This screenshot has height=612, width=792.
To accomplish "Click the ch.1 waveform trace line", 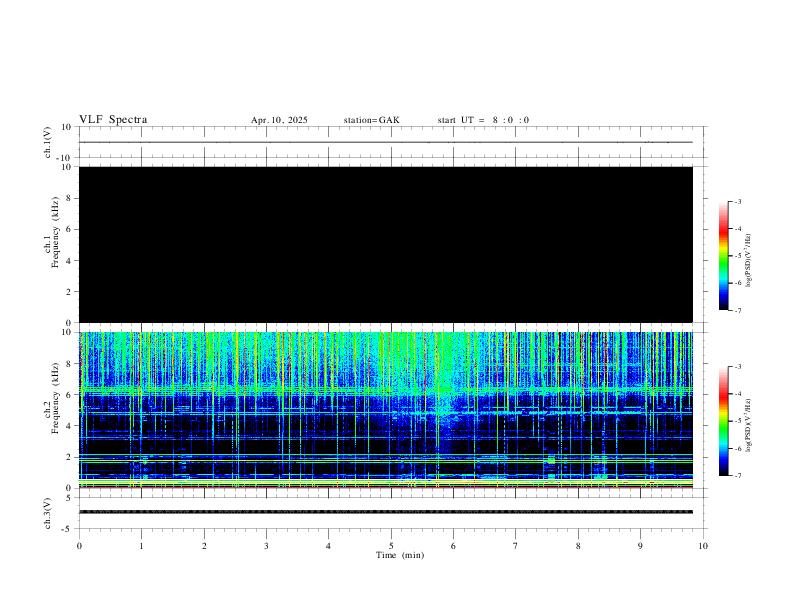I will click(x=386, y=142).
